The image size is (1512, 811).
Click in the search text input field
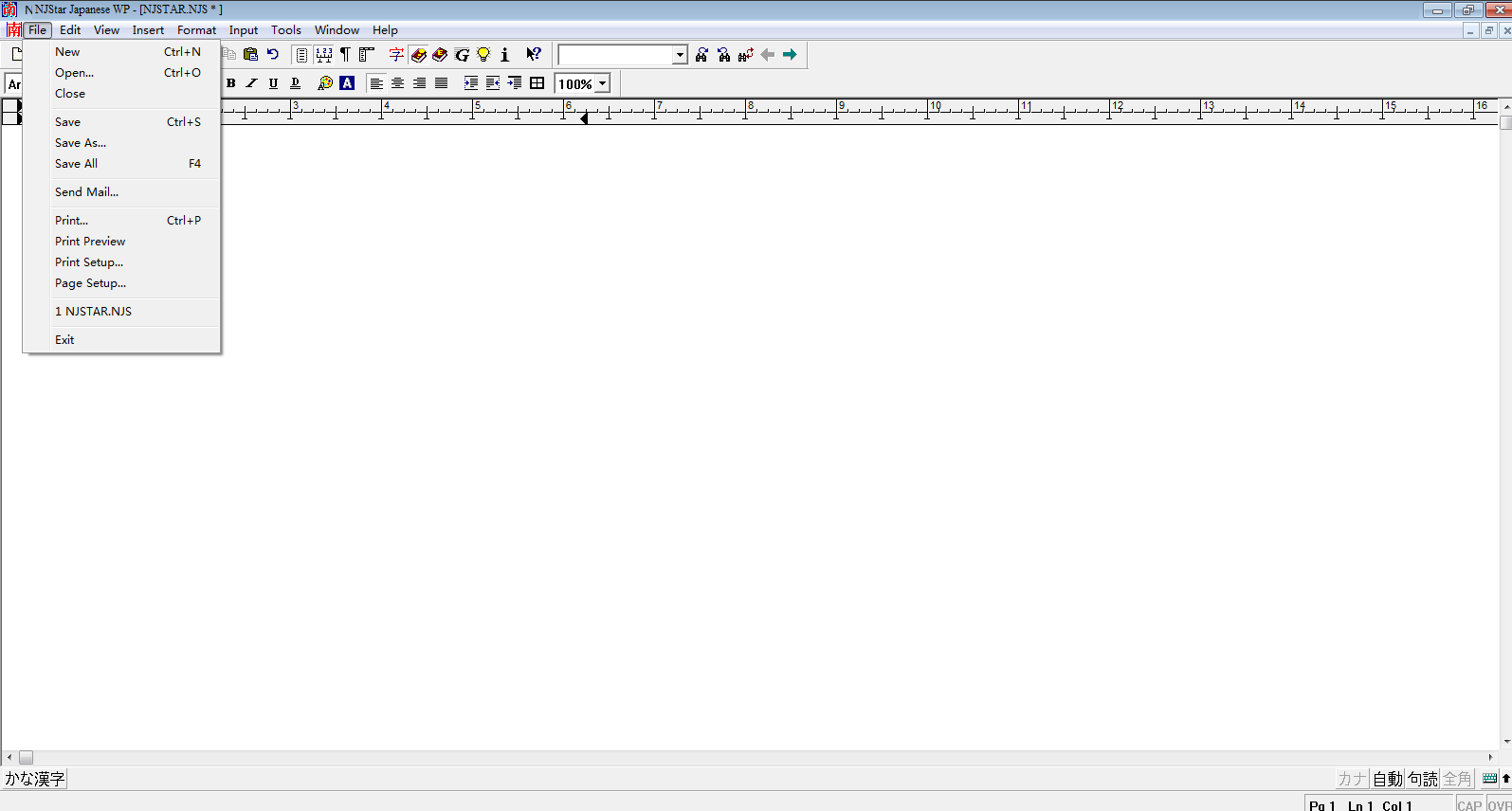pyautogui.click(x=615, y=55)
